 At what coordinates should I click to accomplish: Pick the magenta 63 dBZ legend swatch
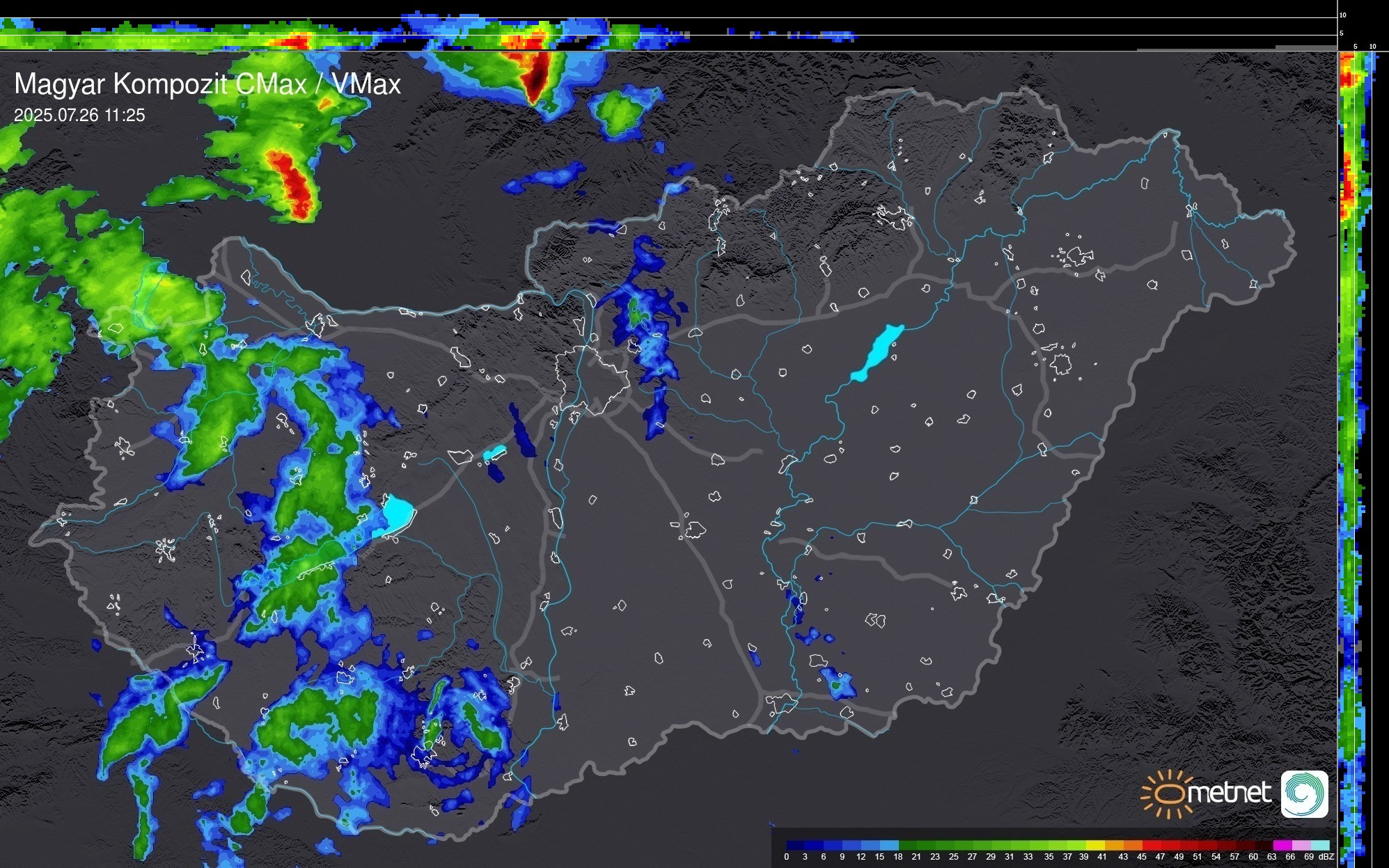1282,846
